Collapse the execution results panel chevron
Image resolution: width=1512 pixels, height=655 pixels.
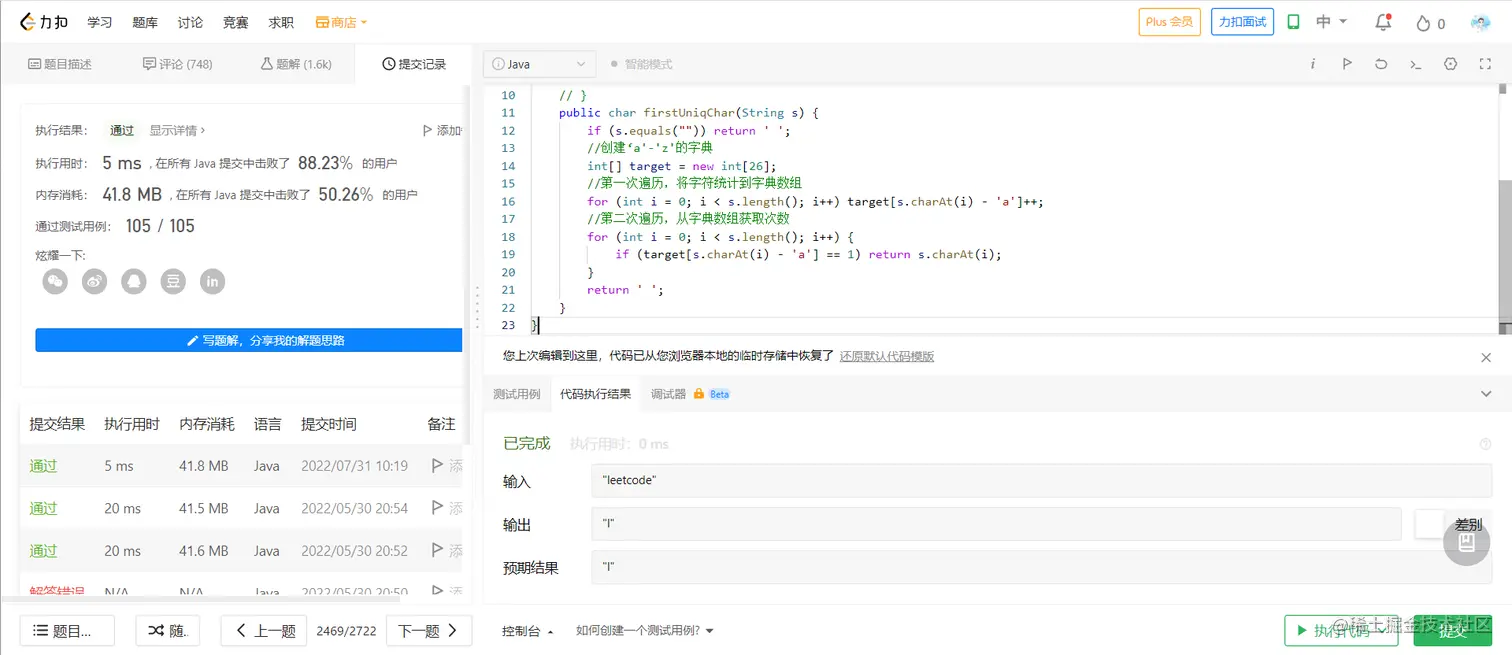[1486, 394]
